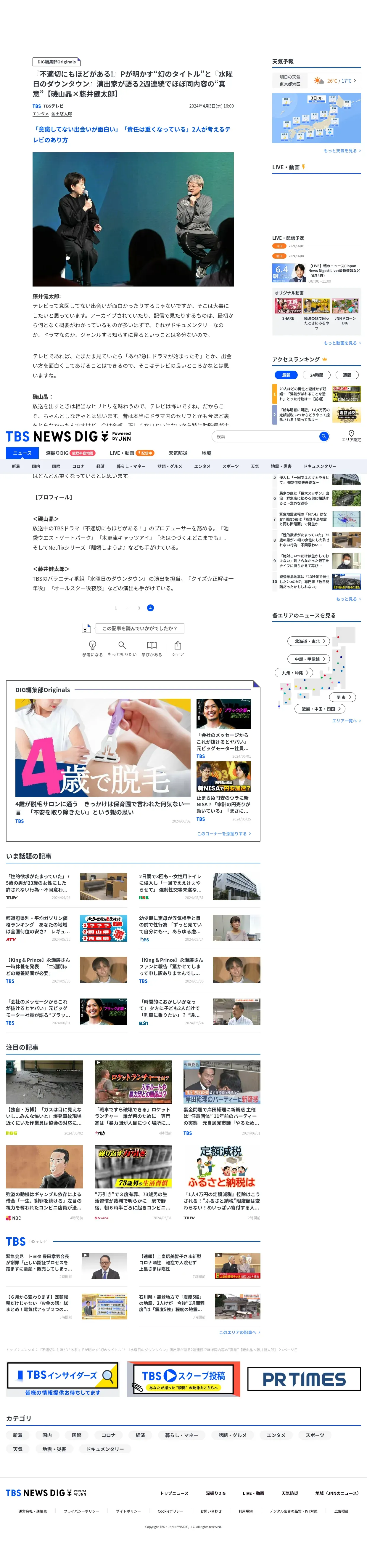Select the 暮らし・マネー category chip near the footer
This screenshot has width=367, height=1568.
point(182,1435)
